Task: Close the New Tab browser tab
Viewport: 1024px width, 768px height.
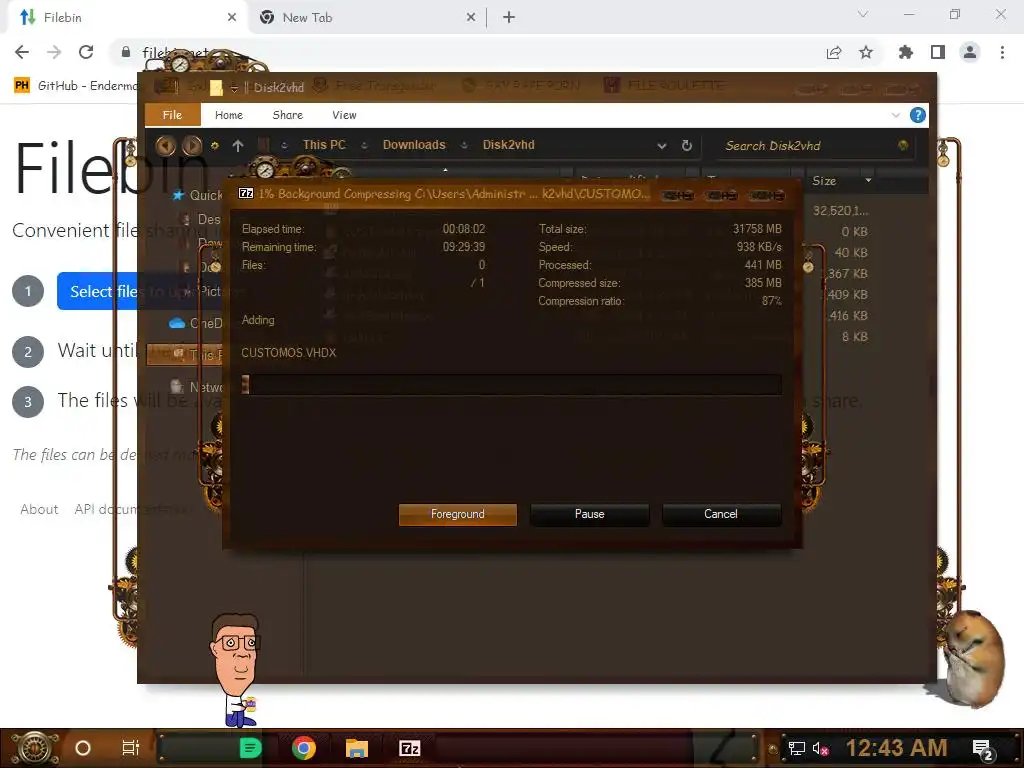Action: click(x=471, y=17)
